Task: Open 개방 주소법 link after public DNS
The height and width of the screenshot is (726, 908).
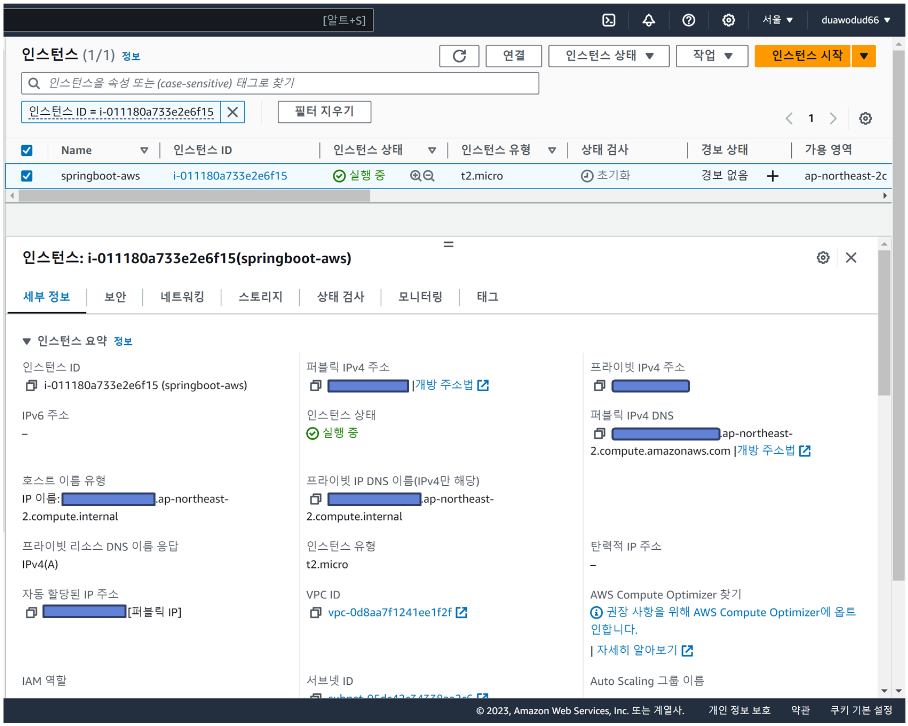Action: pos(774,451)
